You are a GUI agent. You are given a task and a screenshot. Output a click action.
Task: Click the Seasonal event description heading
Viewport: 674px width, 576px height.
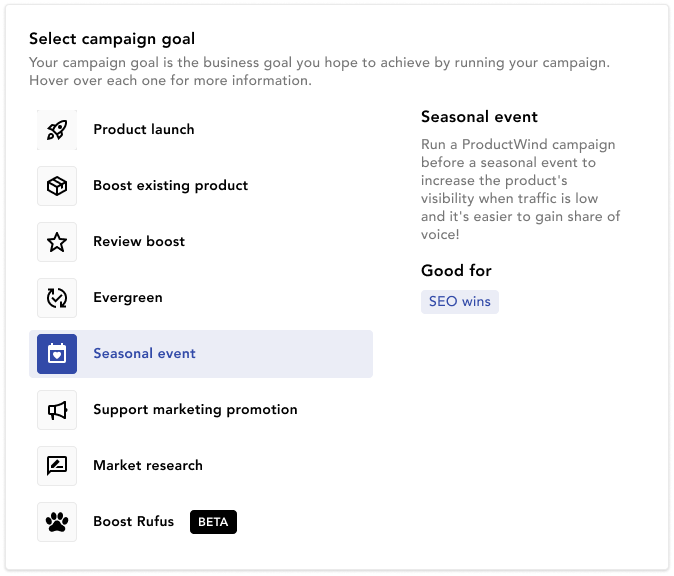479,117
